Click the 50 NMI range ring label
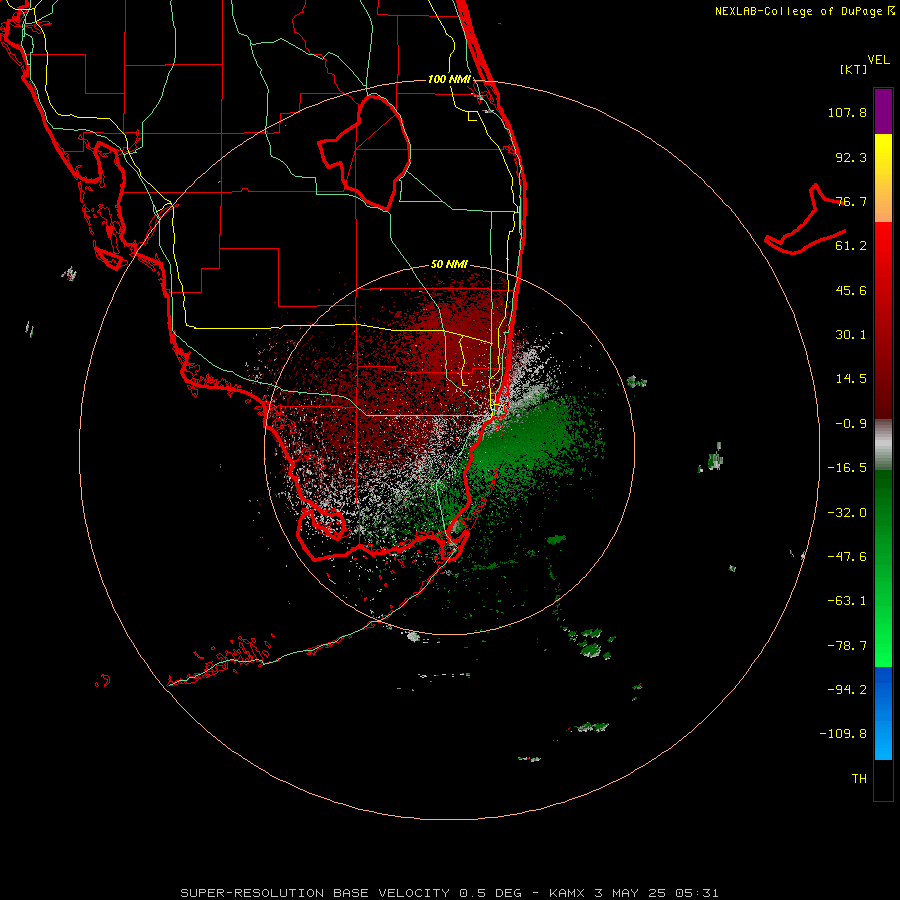 pos(449,264)
